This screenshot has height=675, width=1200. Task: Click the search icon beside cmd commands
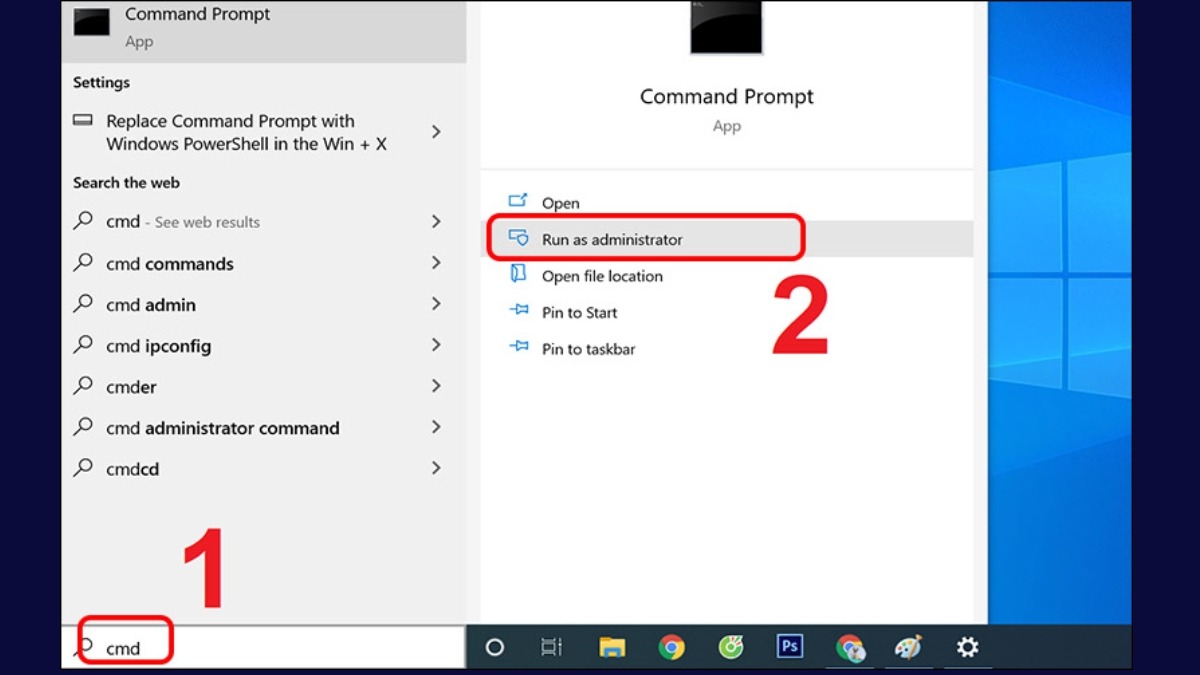click(x=83, y=262)
